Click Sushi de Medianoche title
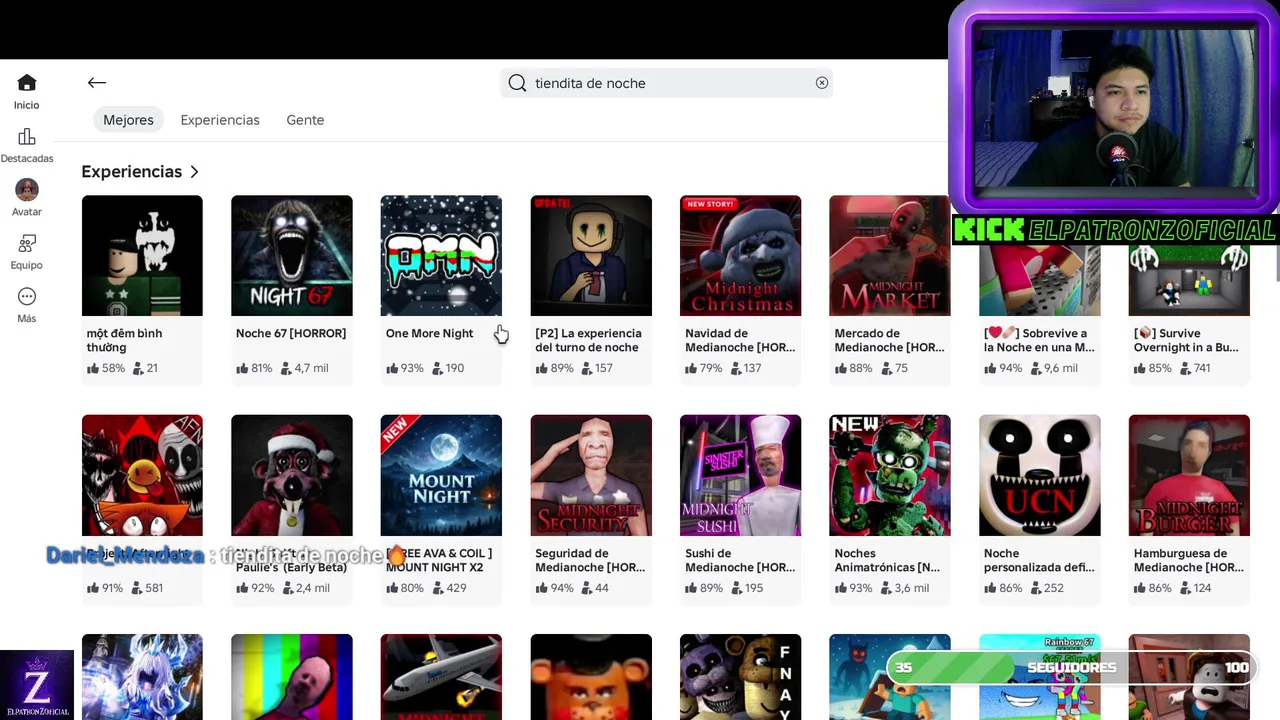The image size is (1280, 720). [x=740, y=560]
